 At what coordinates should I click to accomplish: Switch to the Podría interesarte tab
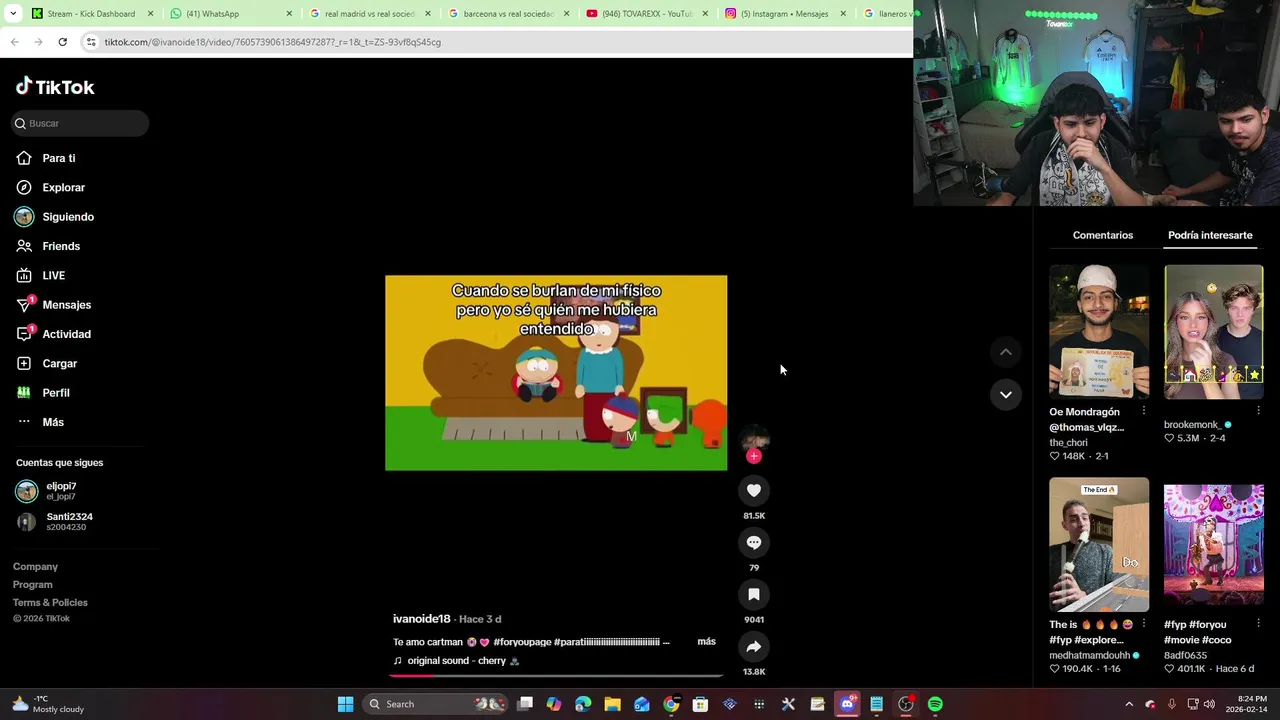pos(1210,235)
